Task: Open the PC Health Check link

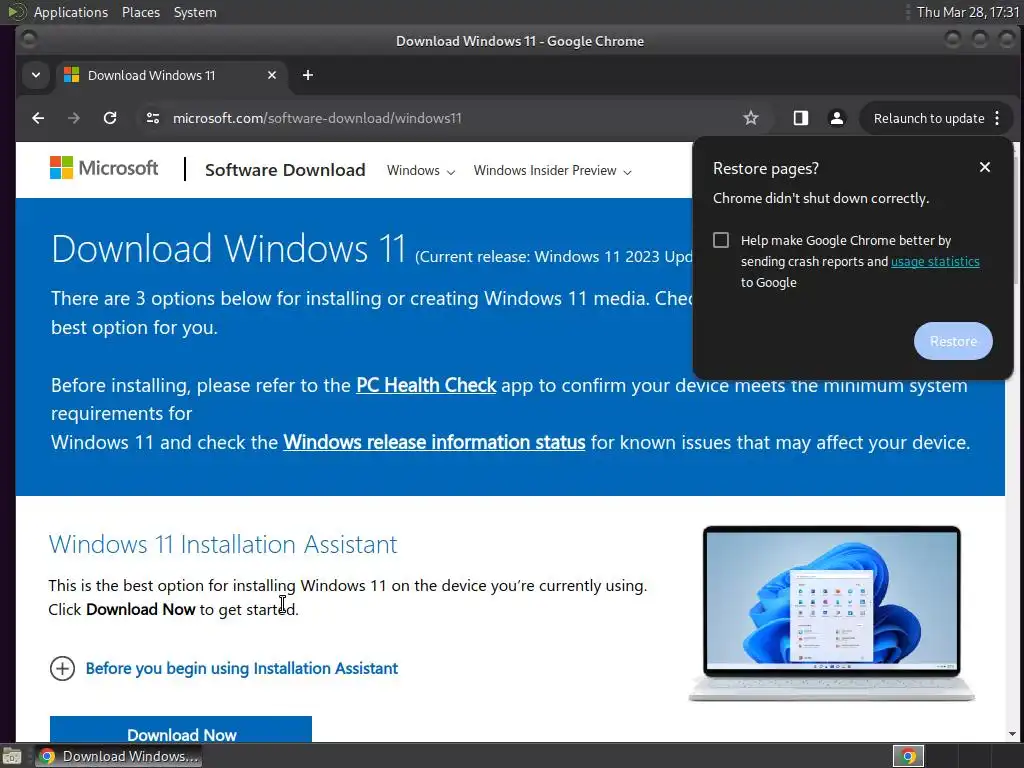Action: pyautogui.click(x=426, y=385)
